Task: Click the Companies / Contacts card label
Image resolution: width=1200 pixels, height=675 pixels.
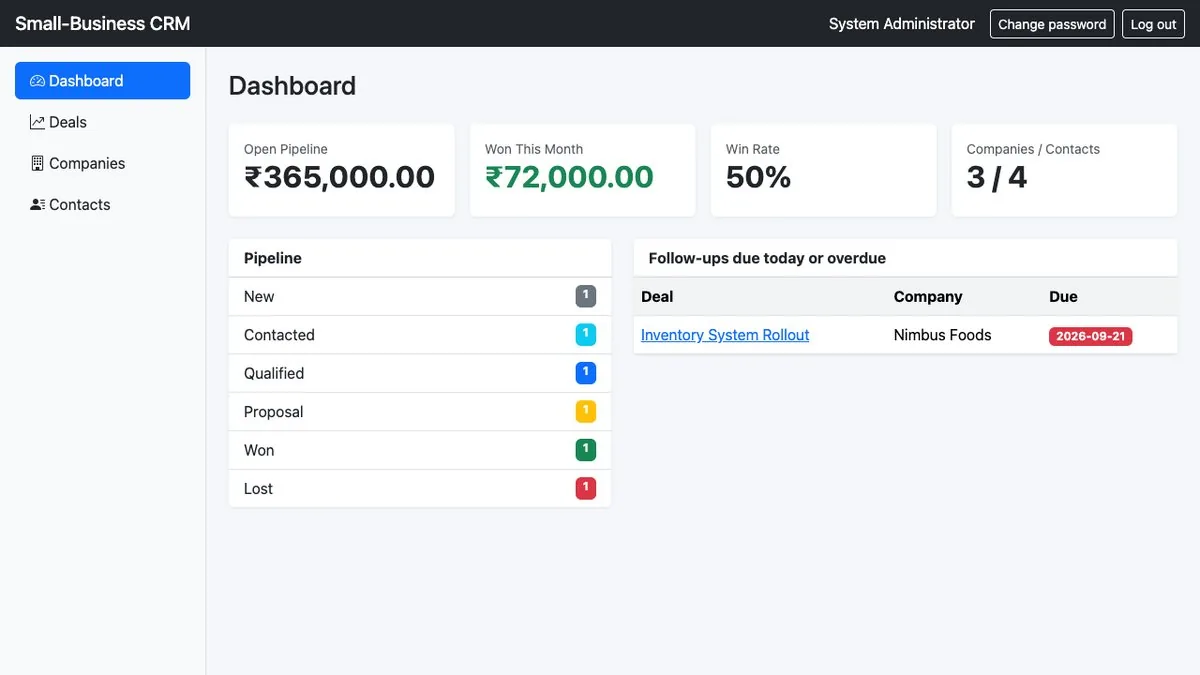Action: point(1033,149)
